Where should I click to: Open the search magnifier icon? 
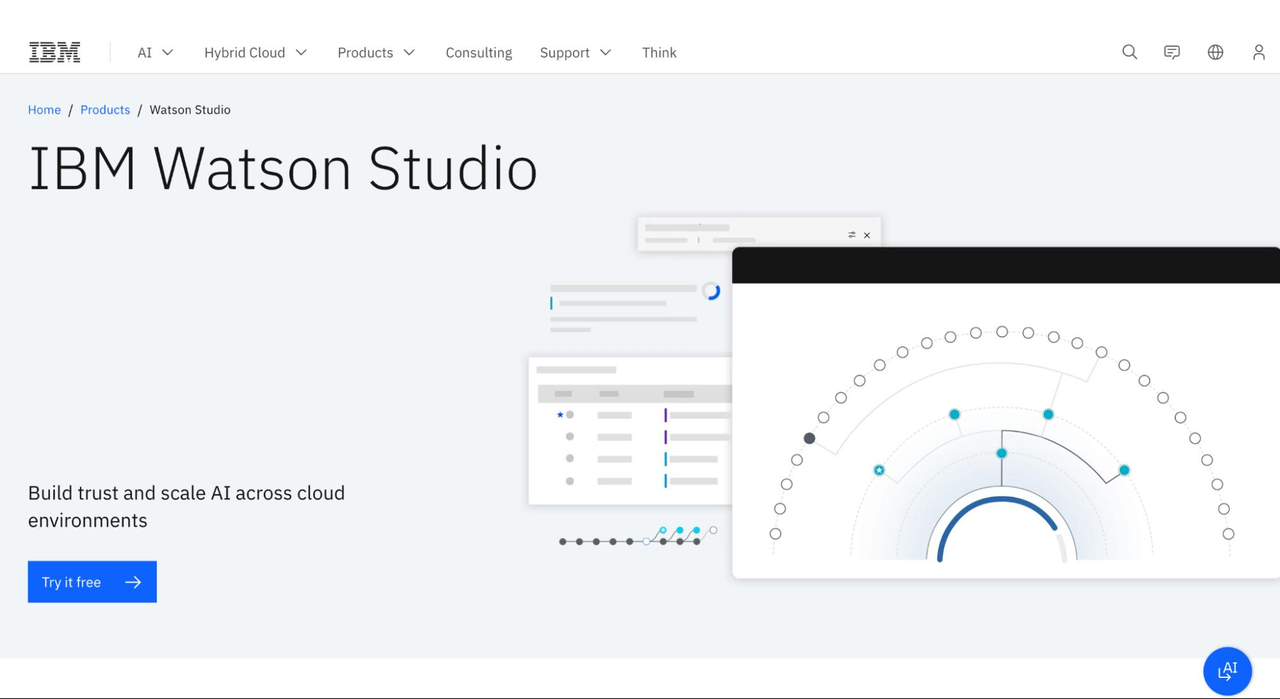[x=1129, y=52]
